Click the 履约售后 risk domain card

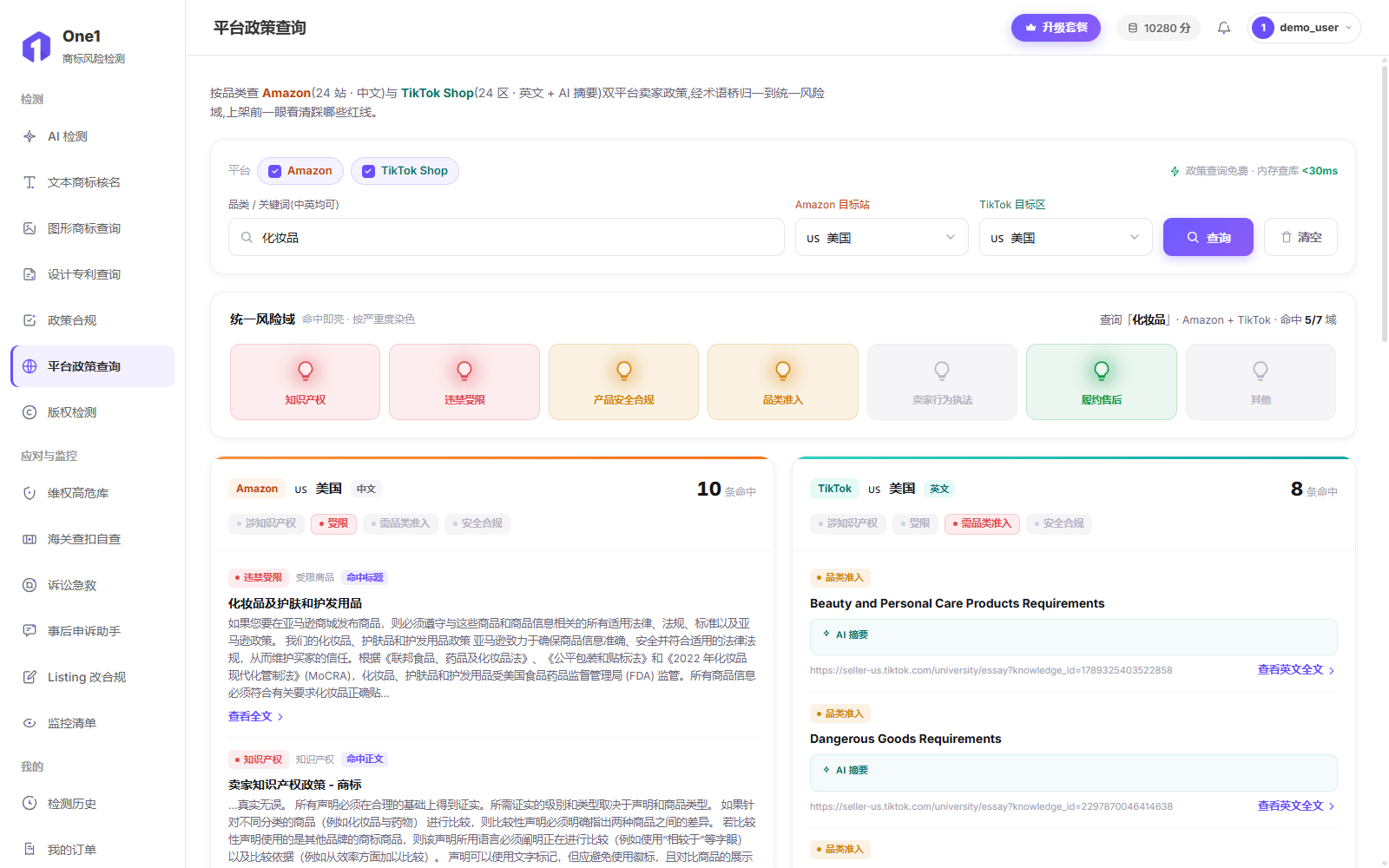tap(1102, 382)
